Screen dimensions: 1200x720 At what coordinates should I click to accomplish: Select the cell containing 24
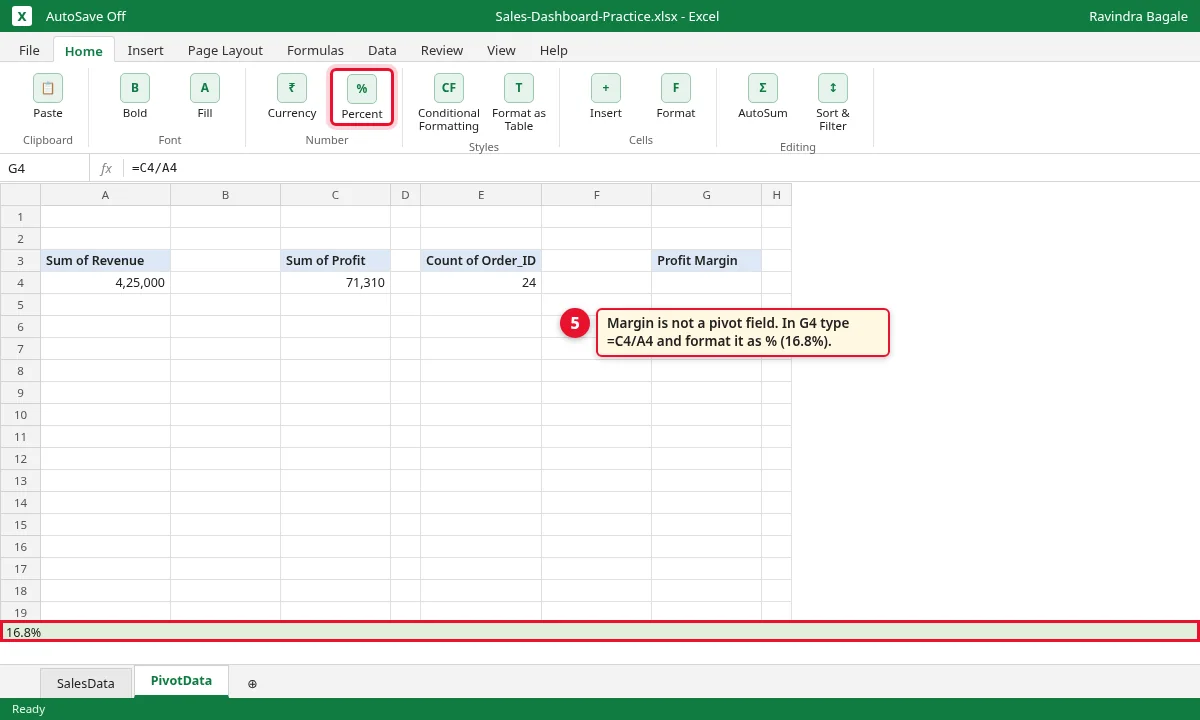coord(481,283)
